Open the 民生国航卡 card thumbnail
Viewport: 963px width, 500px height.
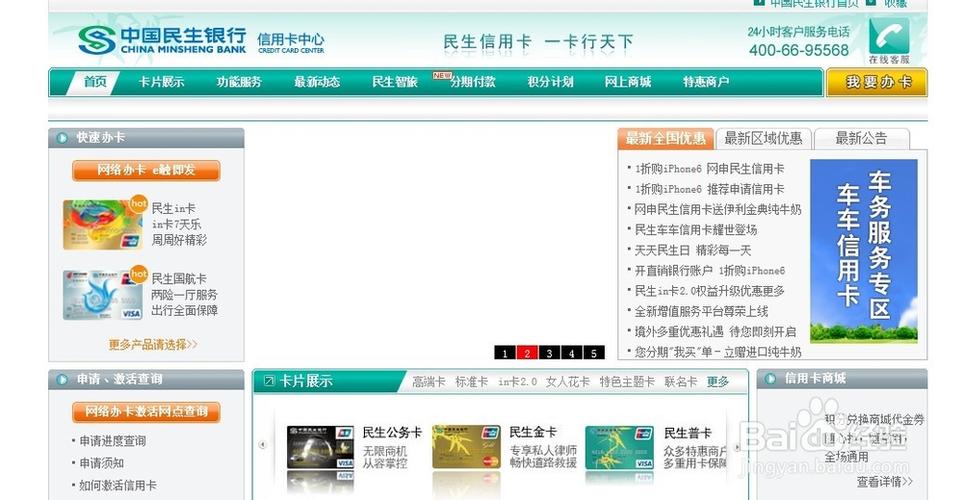103,295
